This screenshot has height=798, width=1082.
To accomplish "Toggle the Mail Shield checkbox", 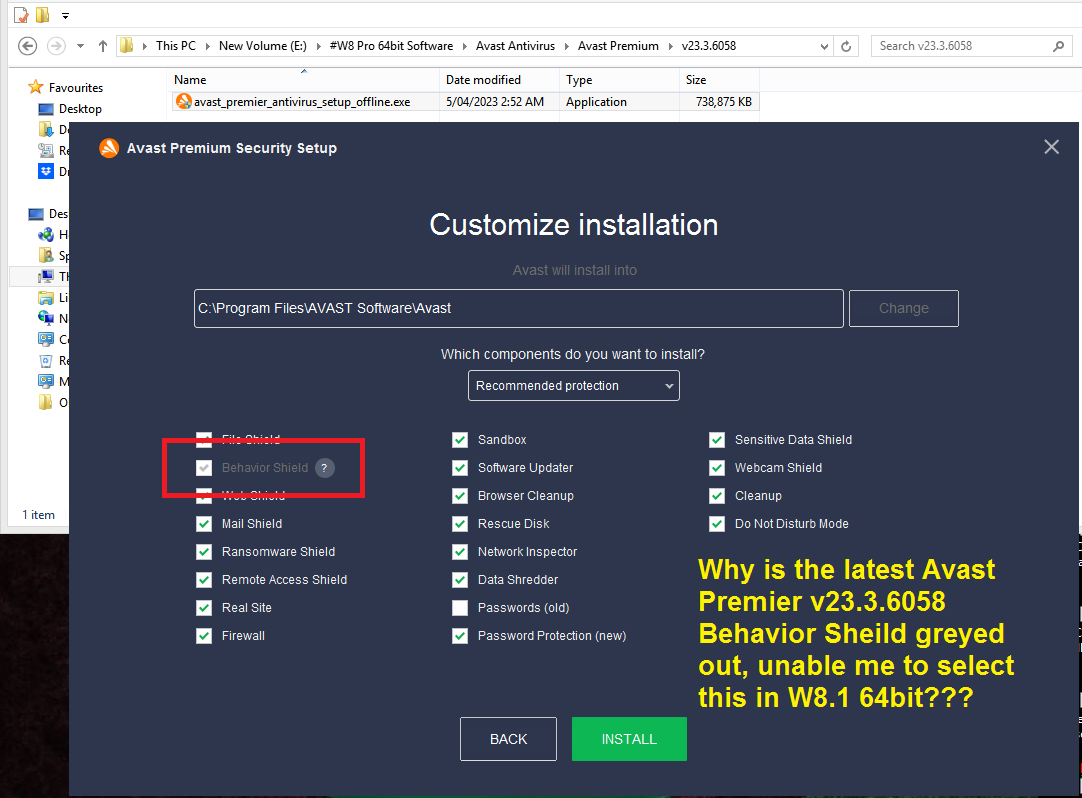I will pyautogui.click(x=204, y=524).
